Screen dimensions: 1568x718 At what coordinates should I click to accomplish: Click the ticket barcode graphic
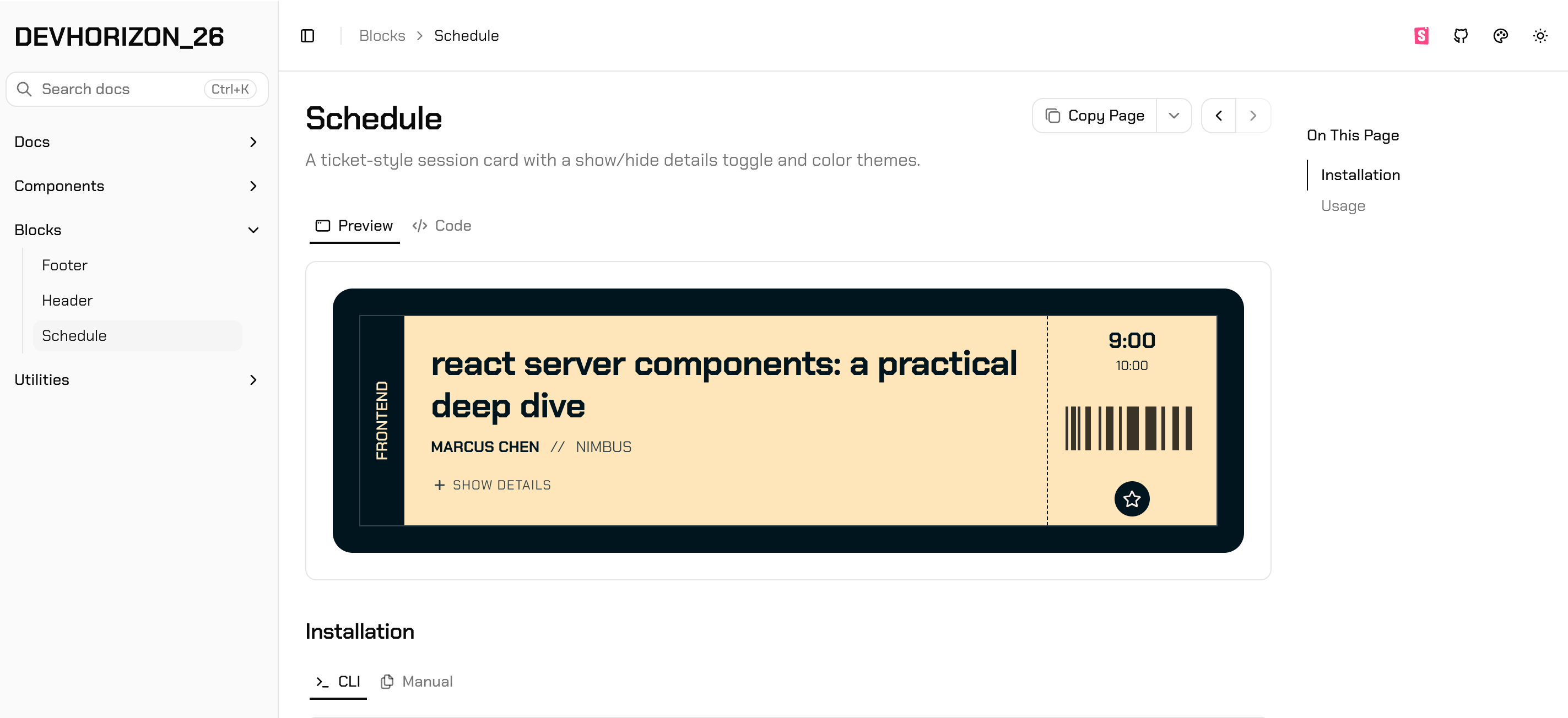[x=1128, y=428]
